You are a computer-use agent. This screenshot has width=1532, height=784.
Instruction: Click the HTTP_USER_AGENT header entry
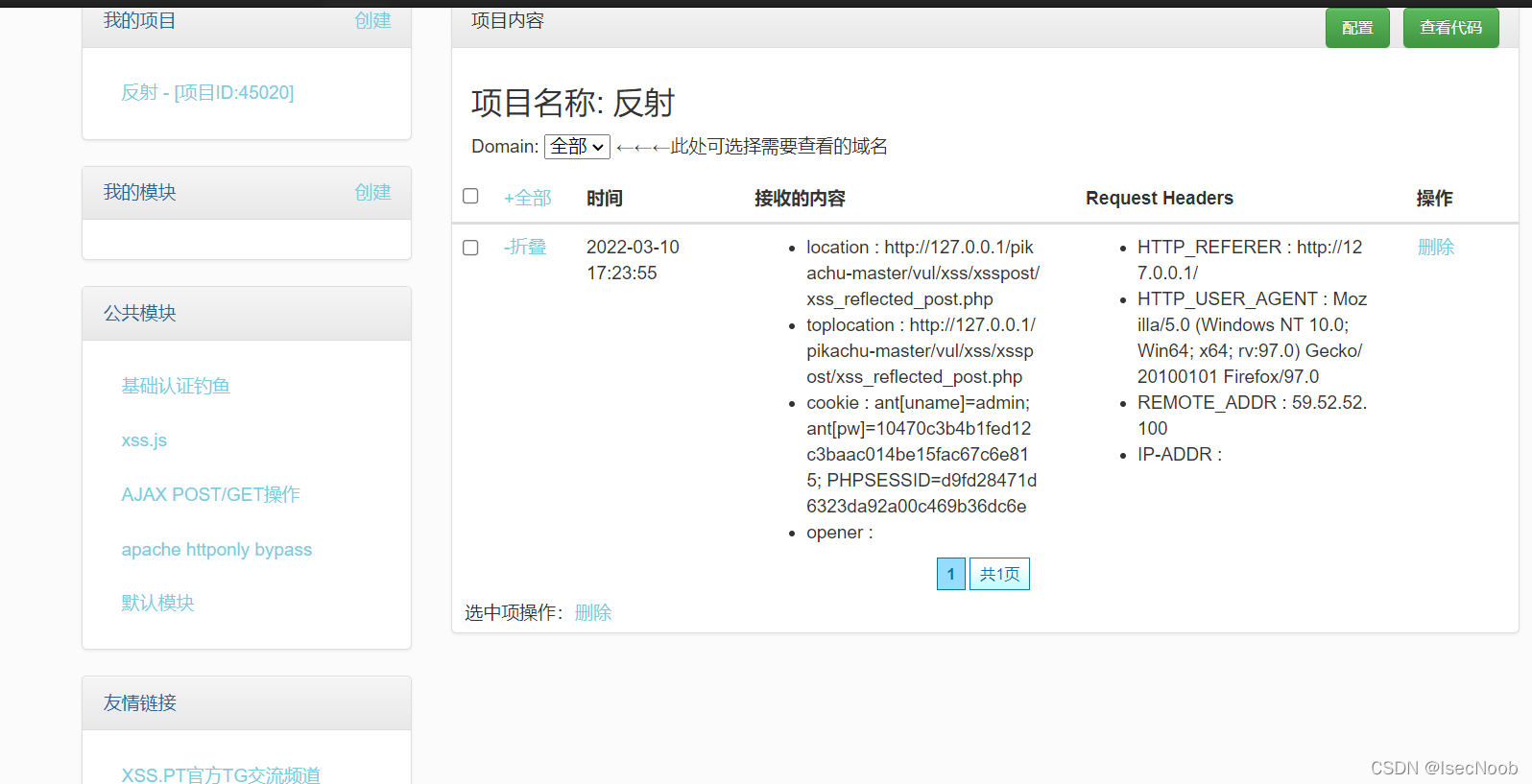1252,337
